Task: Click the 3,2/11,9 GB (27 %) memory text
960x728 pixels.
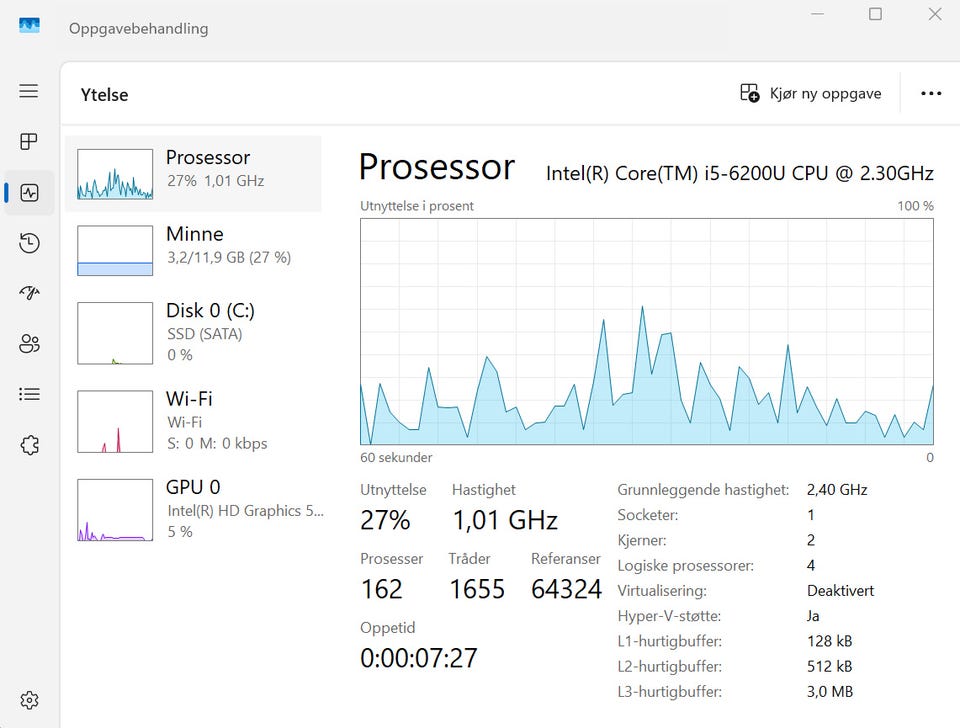Action: pyautogui.click(x=229, y=258)
